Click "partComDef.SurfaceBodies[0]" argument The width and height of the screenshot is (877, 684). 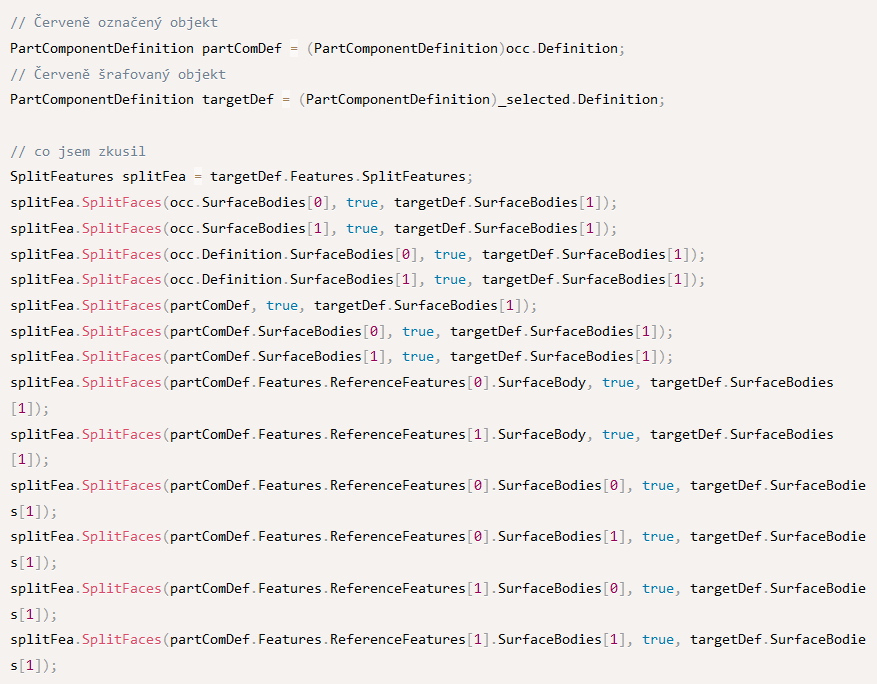tap(277, 331)
